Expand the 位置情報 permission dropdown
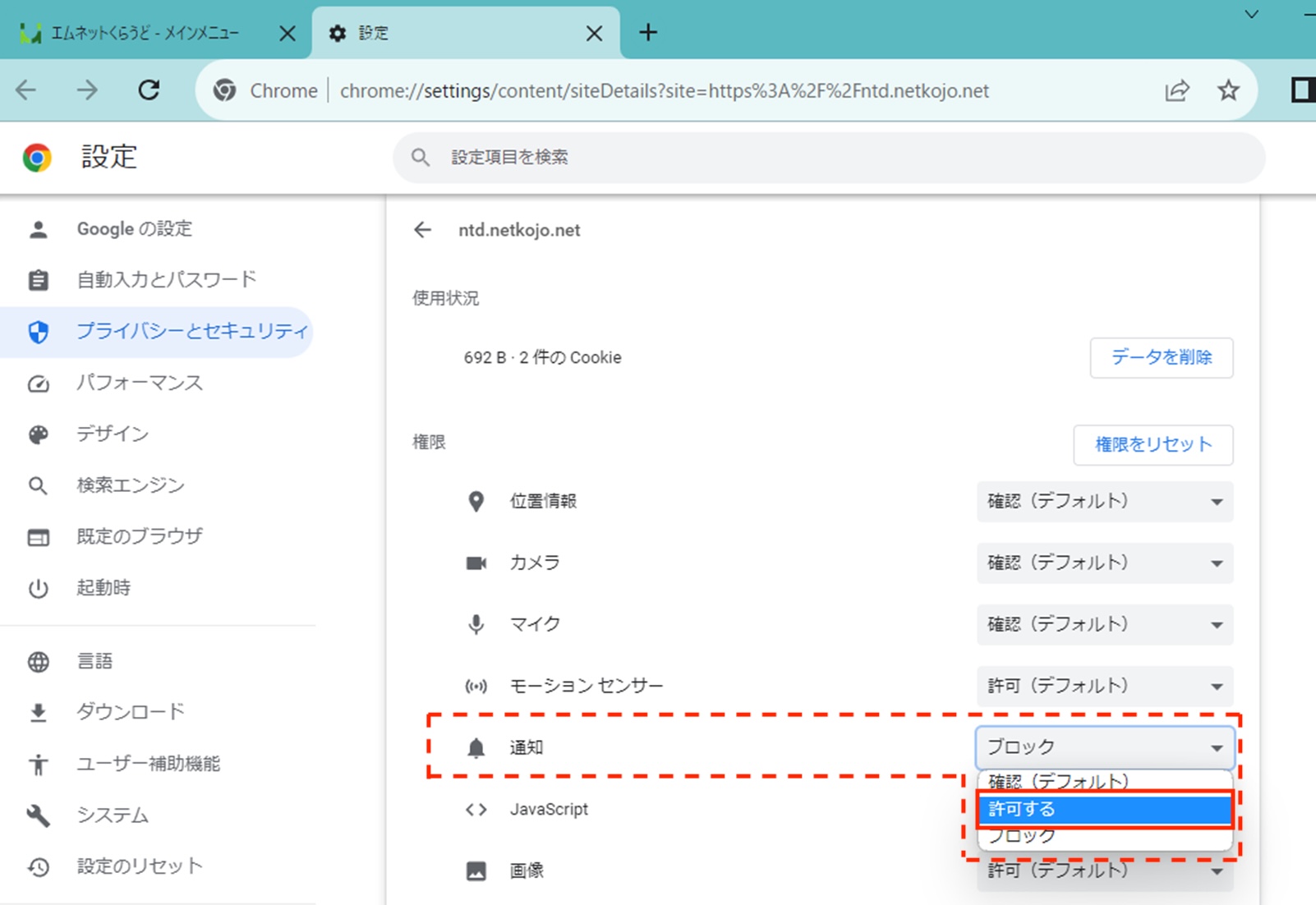The image size is (1316, 905). point(1104,501)
